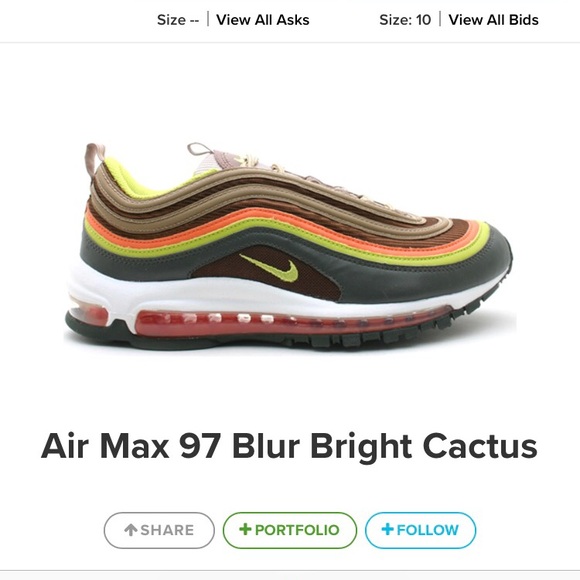Screen dimensions: 580x580
Task: Click the green plus icon beside Portfolio
Action: pos(245,529)
